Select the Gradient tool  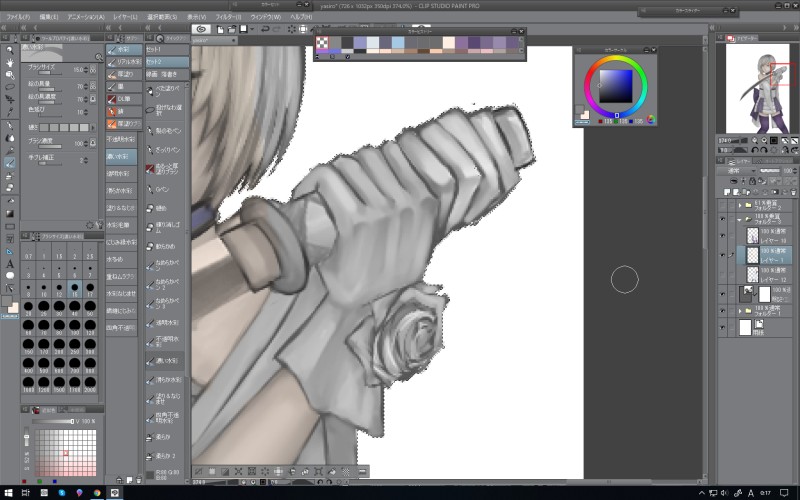point(10,214)
